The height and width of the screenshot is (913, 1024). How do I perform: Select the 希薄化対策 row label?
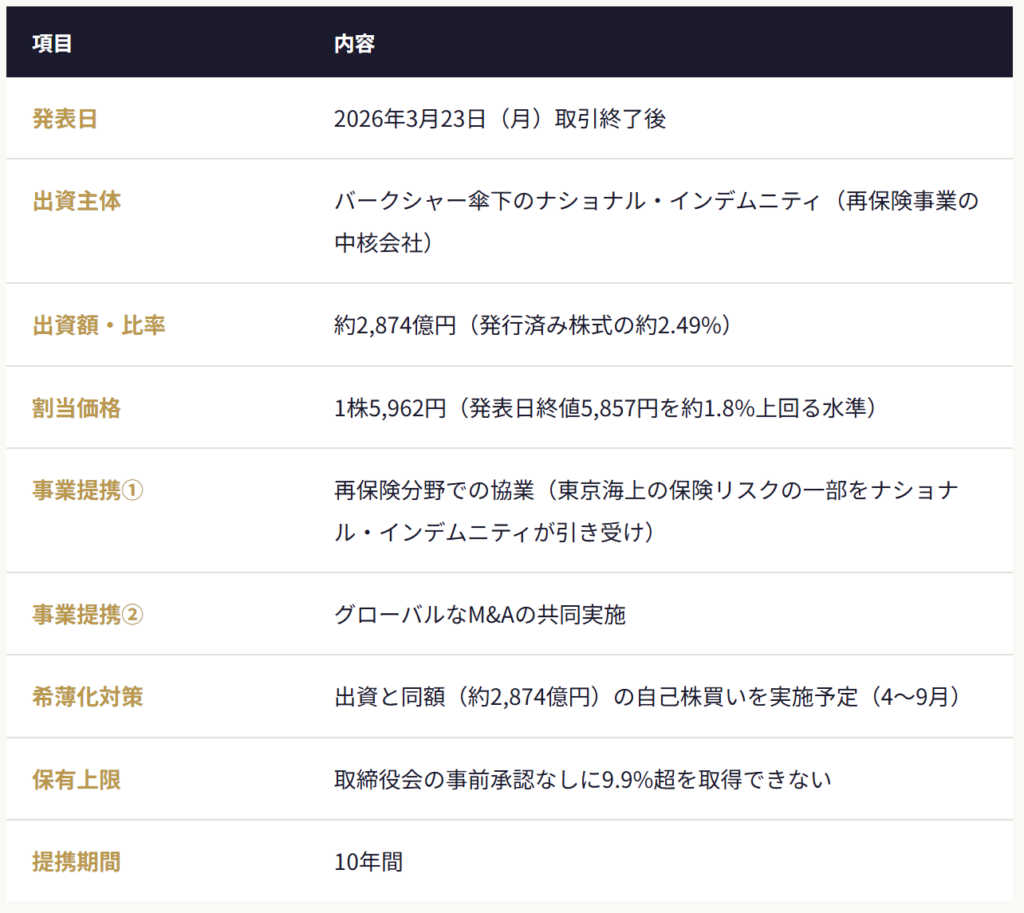point(88,696)
